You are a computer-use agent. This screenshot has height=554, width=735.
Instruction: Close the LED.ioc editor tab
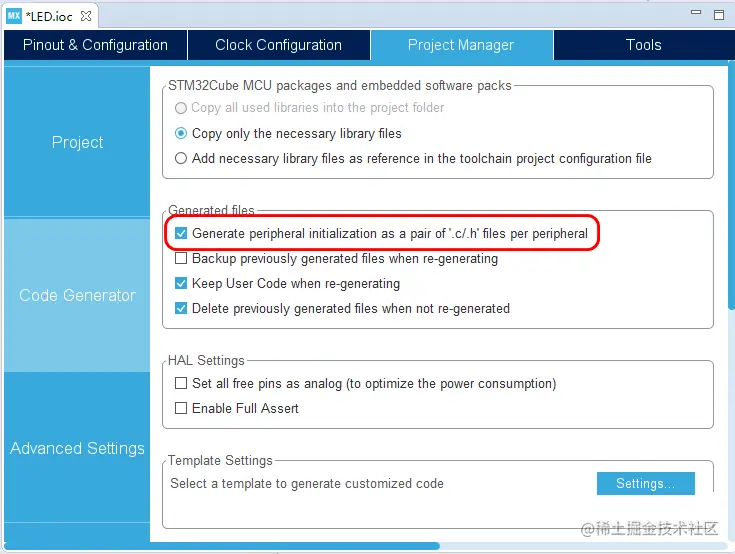pos(86,16)
